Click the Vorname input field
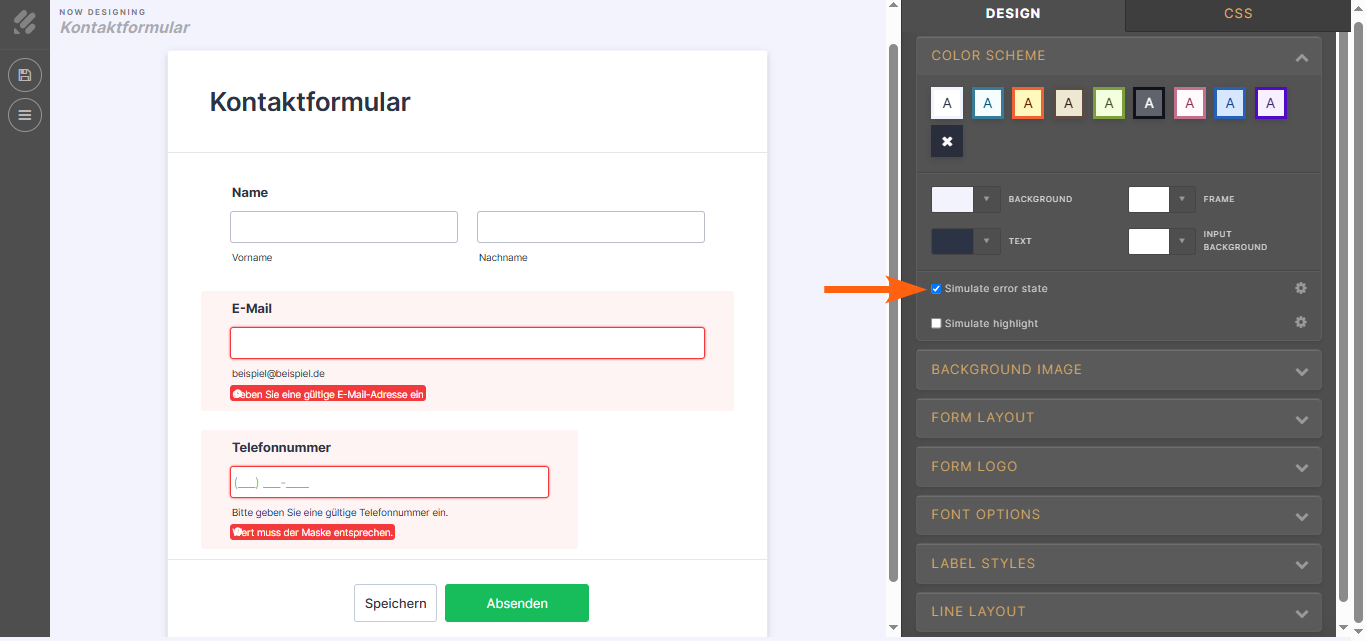 point(344,227)
